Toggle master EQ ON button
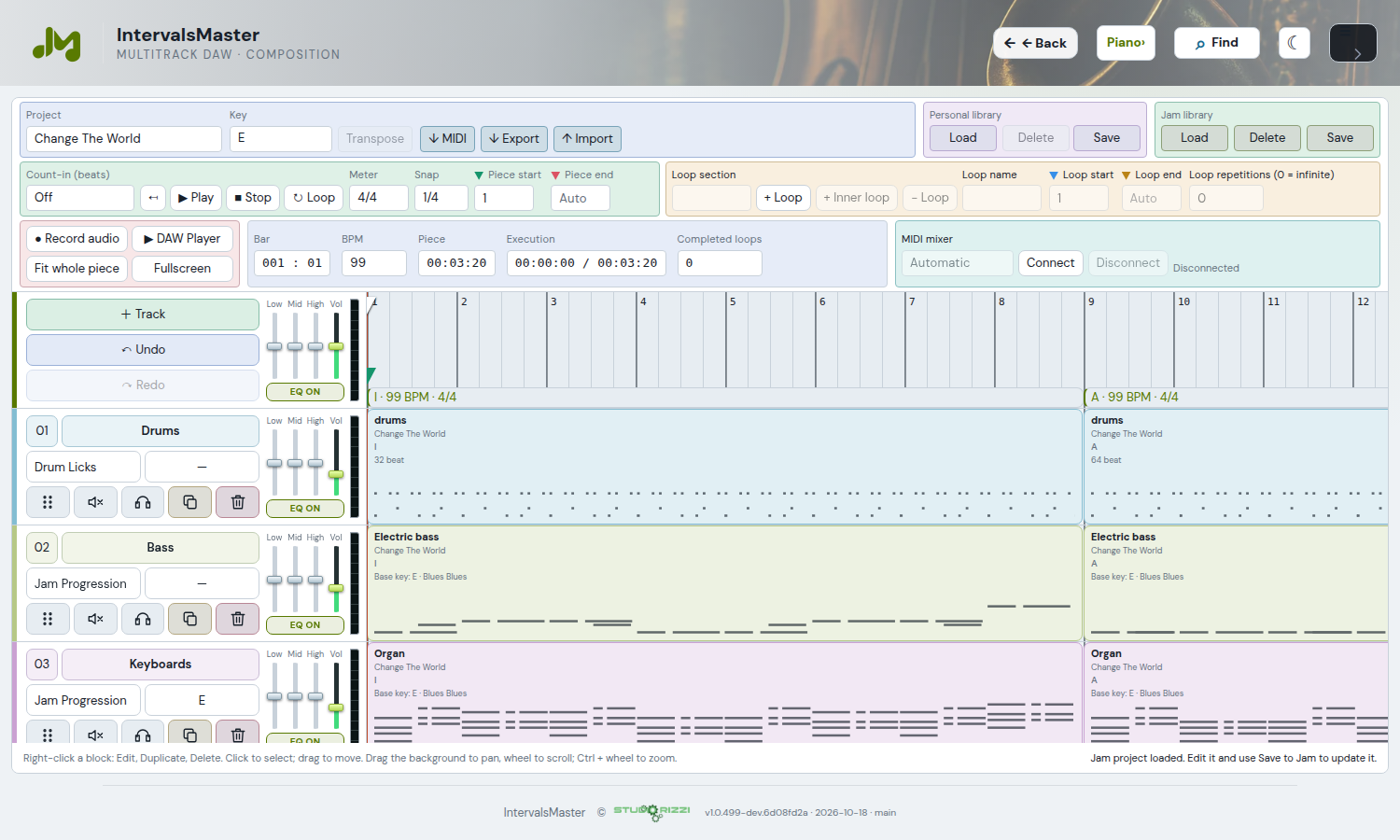Image resolution: width=1400 pixels, height=840 pixels. click(305, 392)
